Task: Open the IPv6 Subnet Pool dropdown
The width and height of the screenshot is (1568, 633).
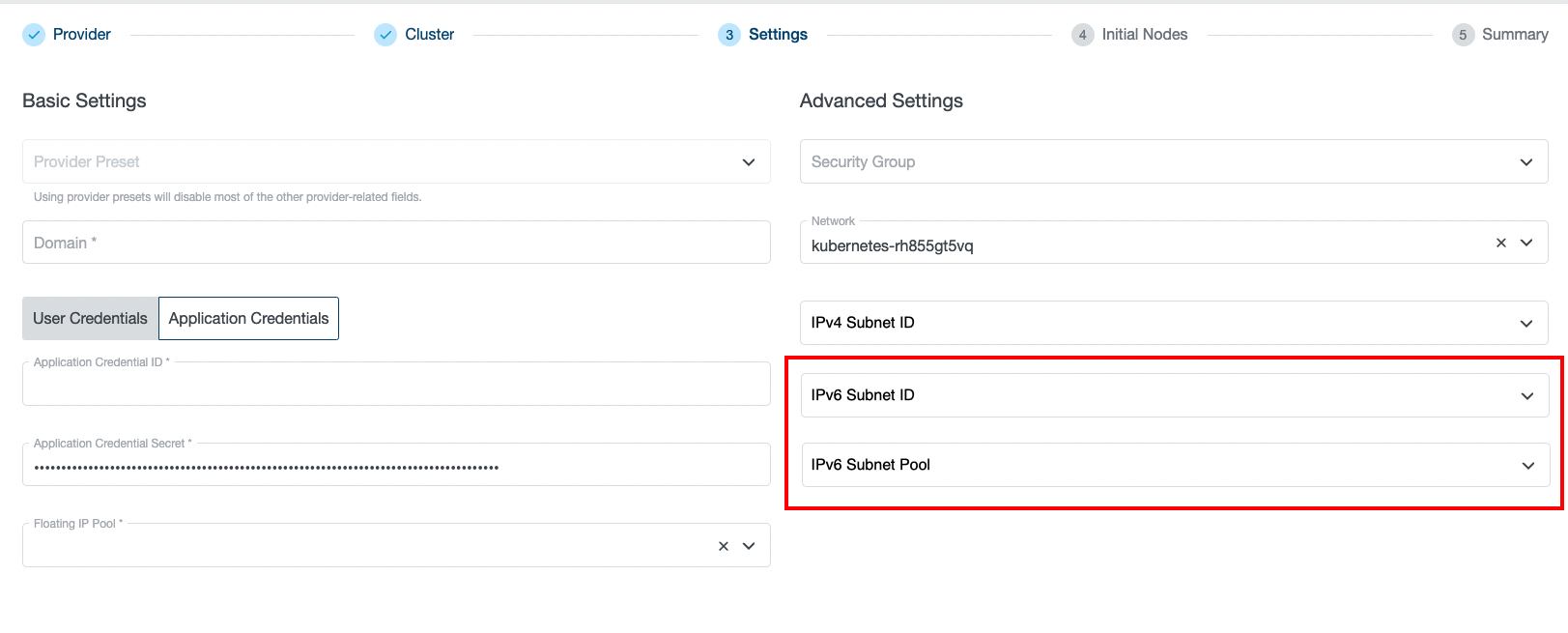Action: 1527,465
